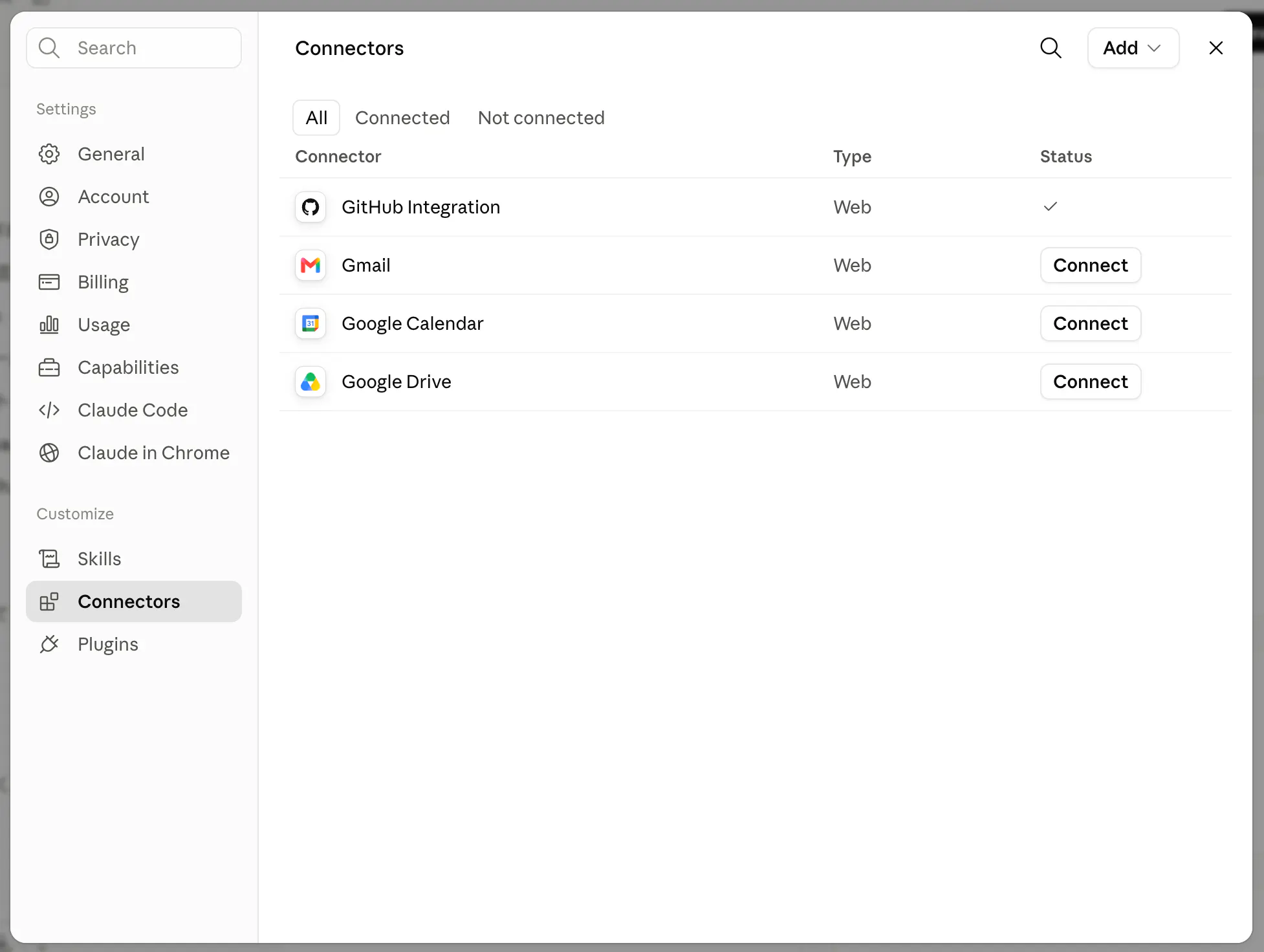Click the Usage bar chart icon
Image resolution: width=1264 pixels, height=952 pixels.
click(49, 325)
